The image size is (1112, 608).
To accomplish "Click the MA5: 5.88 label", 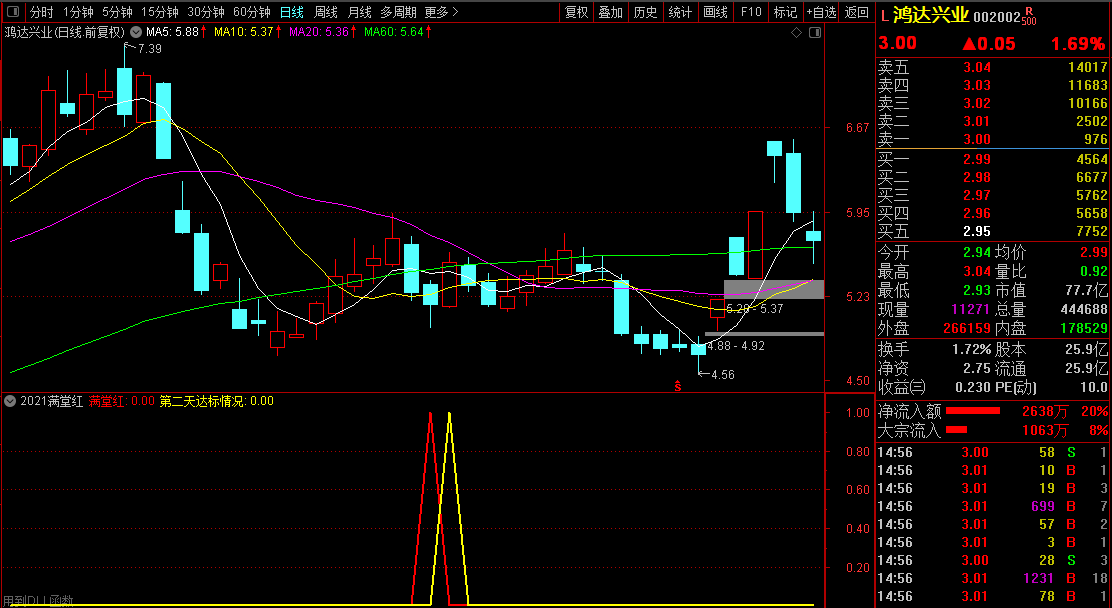I will coord(172,32).
